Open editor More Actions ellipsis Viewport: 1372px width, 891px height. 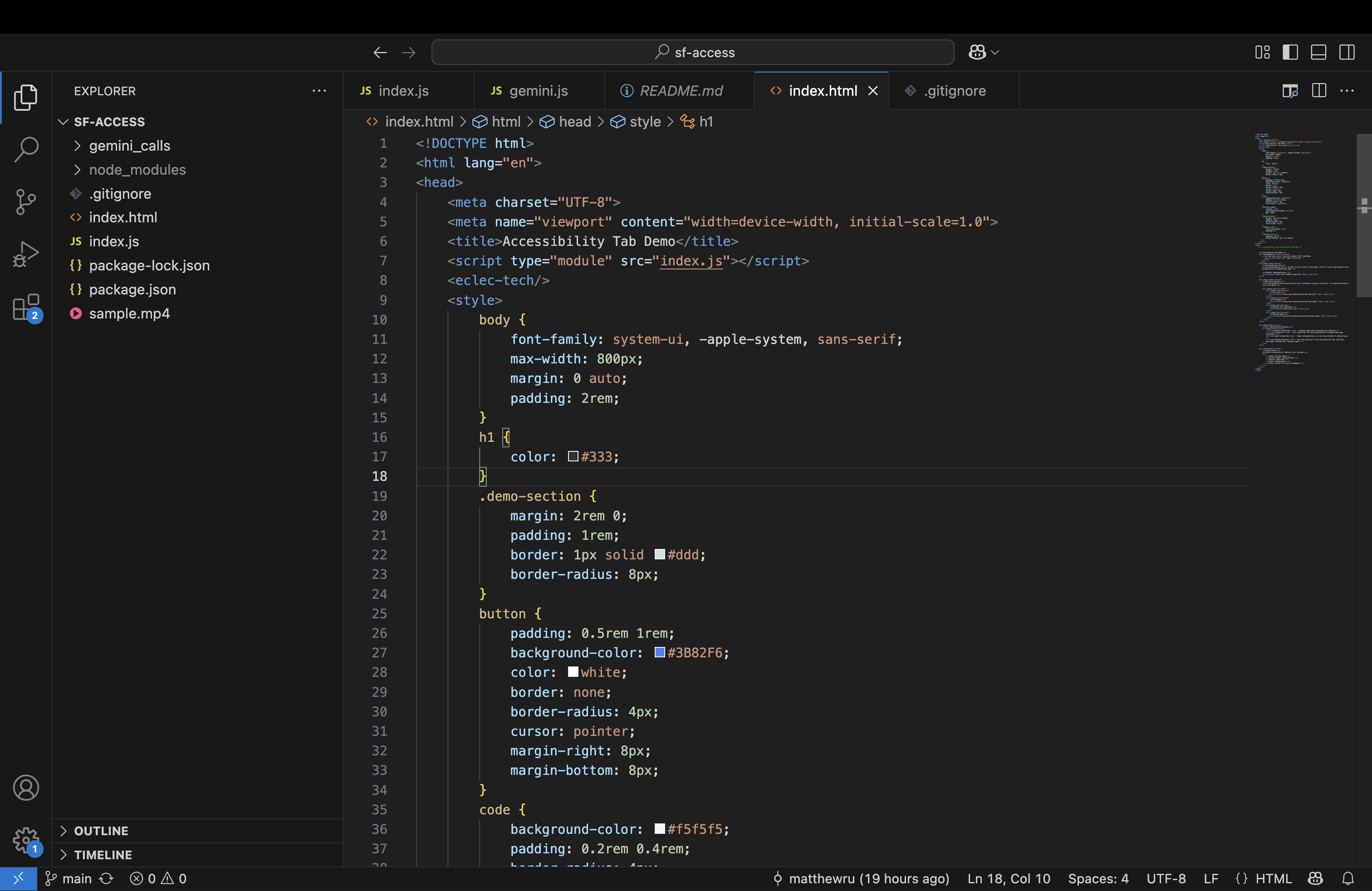coord(1347,90)
